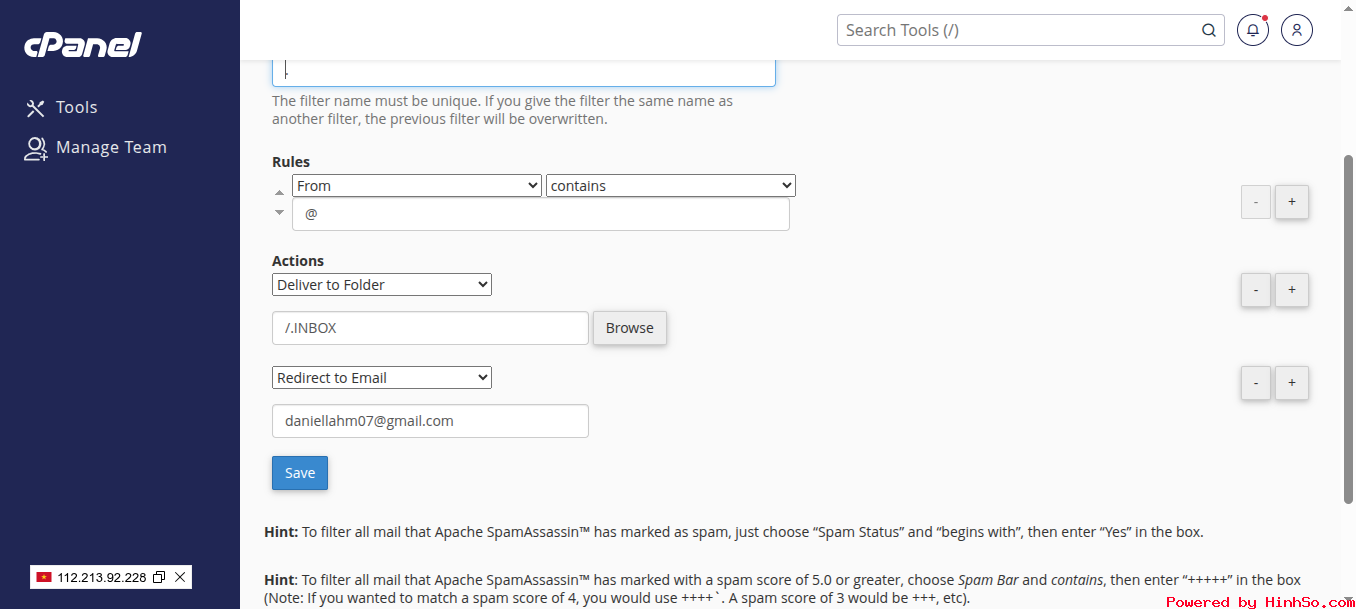Remove the Deliver to Folder action

1256,290
